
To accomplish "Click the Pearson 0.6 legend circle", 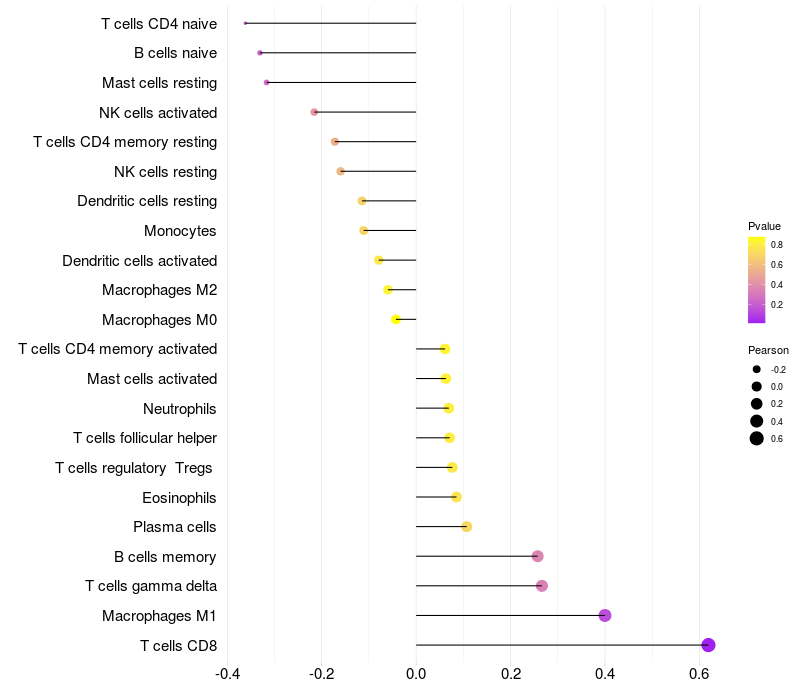I will 757,438.
